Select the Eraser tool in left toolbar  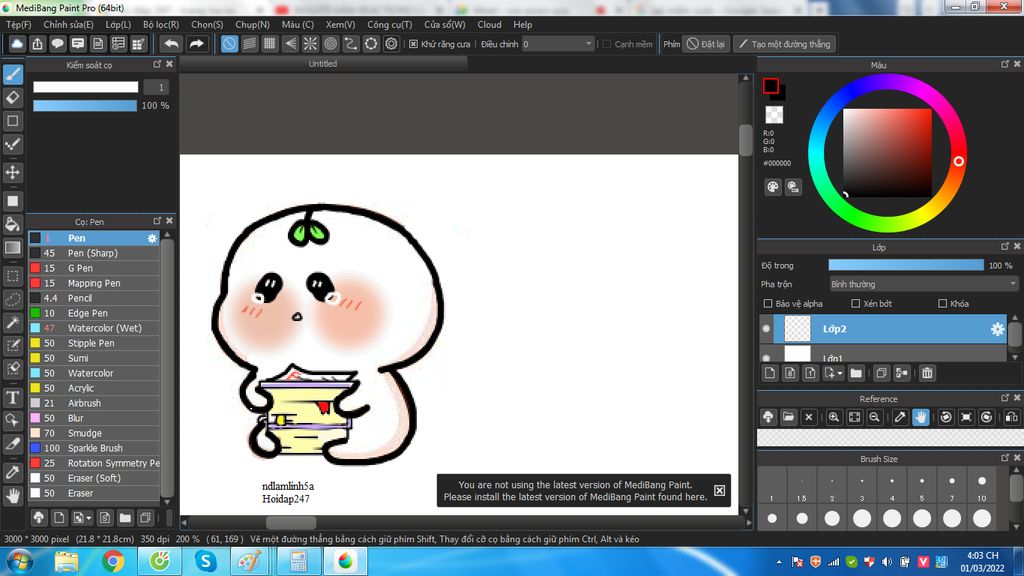[x=13, y=98]
